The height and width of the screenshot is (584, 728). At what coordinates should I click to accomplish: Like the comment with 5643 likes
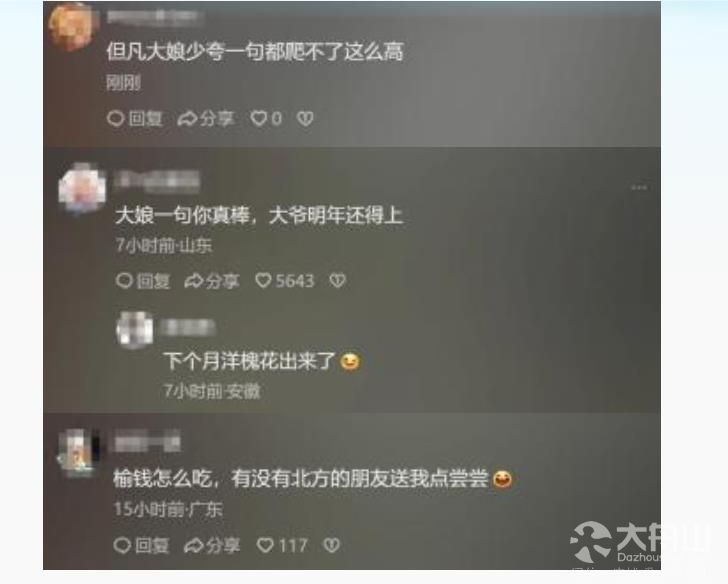pos(285,280)
